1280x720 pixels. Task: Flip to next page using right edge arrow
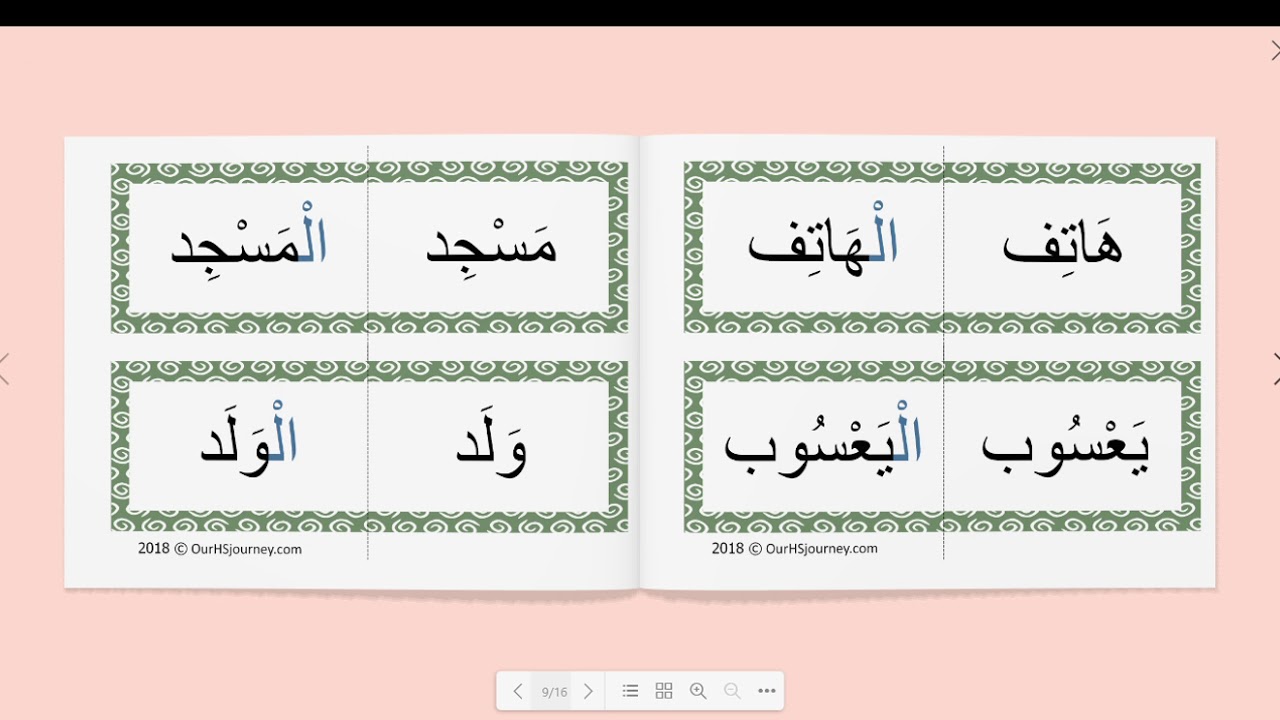(x=1276, y=368)
